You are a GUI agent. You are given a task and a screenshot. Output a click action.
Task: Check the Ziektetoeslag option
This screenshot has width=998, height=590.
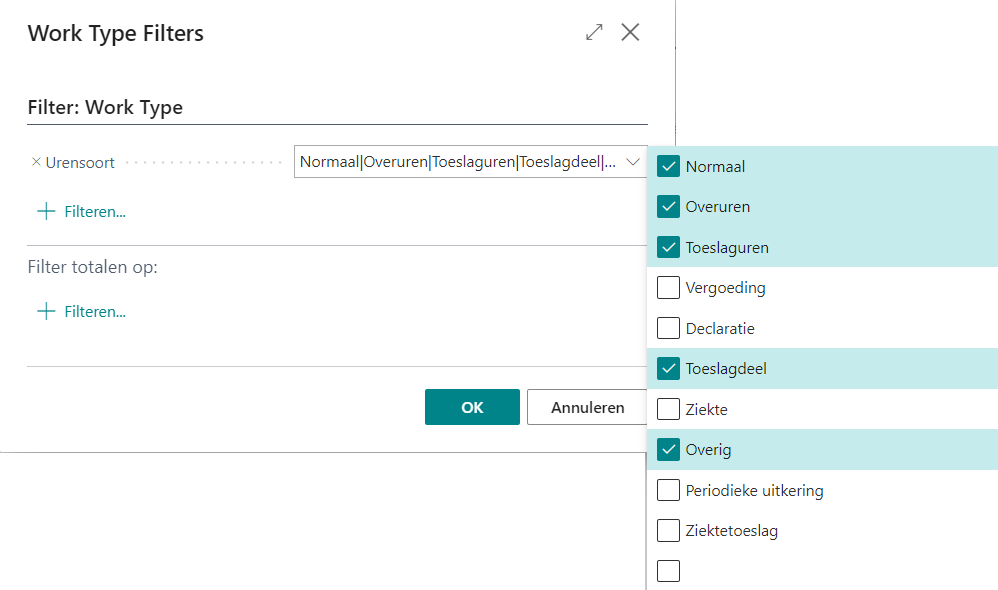[668, 530]
